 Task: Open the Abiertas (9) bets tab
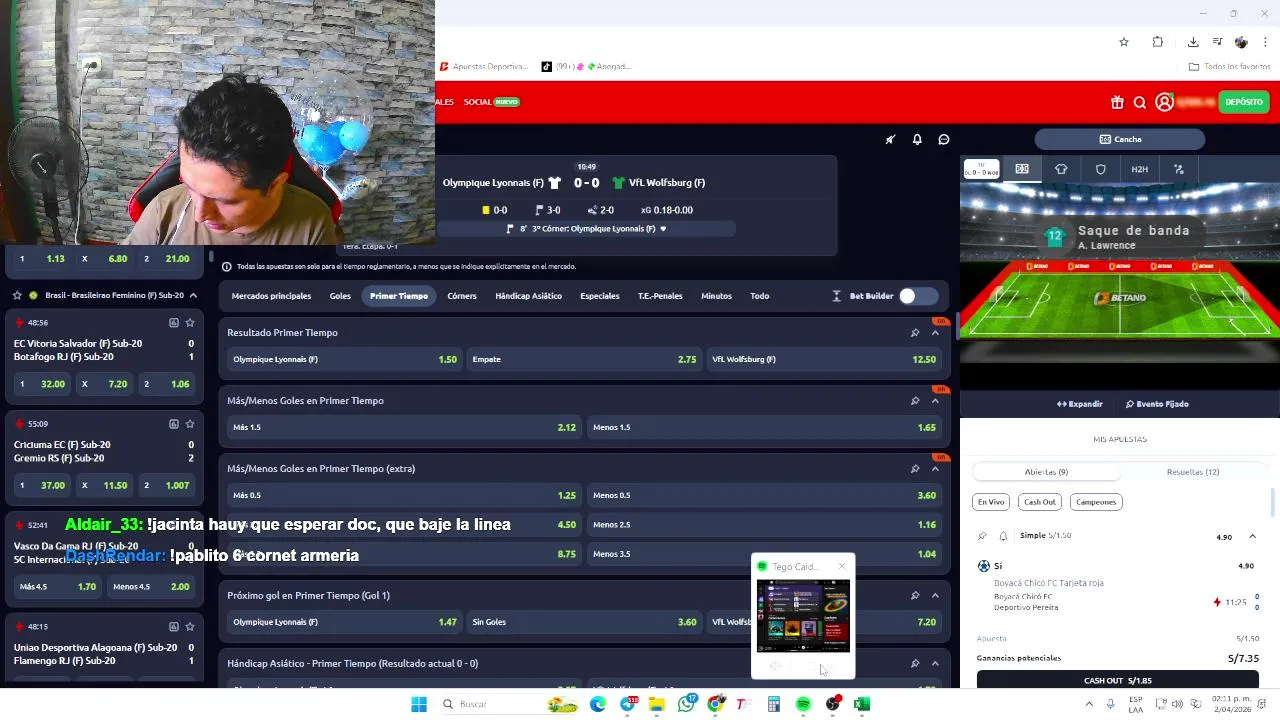tap(1046, 472)
